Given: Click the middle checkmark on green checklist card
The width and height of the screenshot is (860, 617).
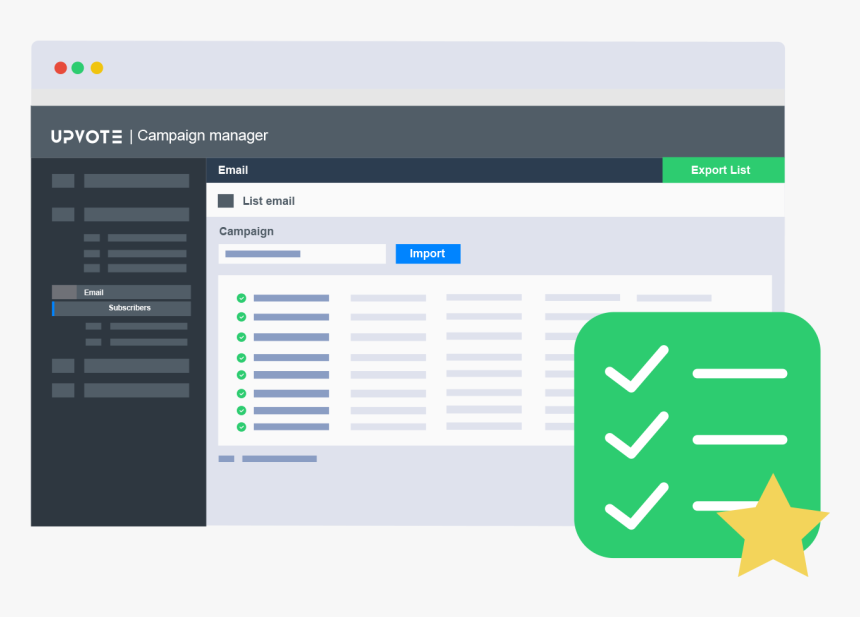Looking at the screenshot, I should 636,435.
